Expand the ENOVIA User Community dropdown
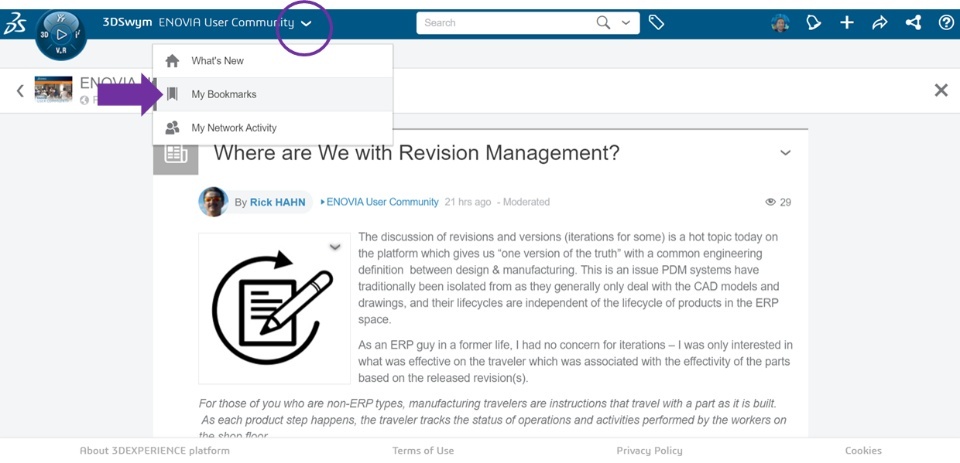The image size is (960, 463). pos(307,24)
